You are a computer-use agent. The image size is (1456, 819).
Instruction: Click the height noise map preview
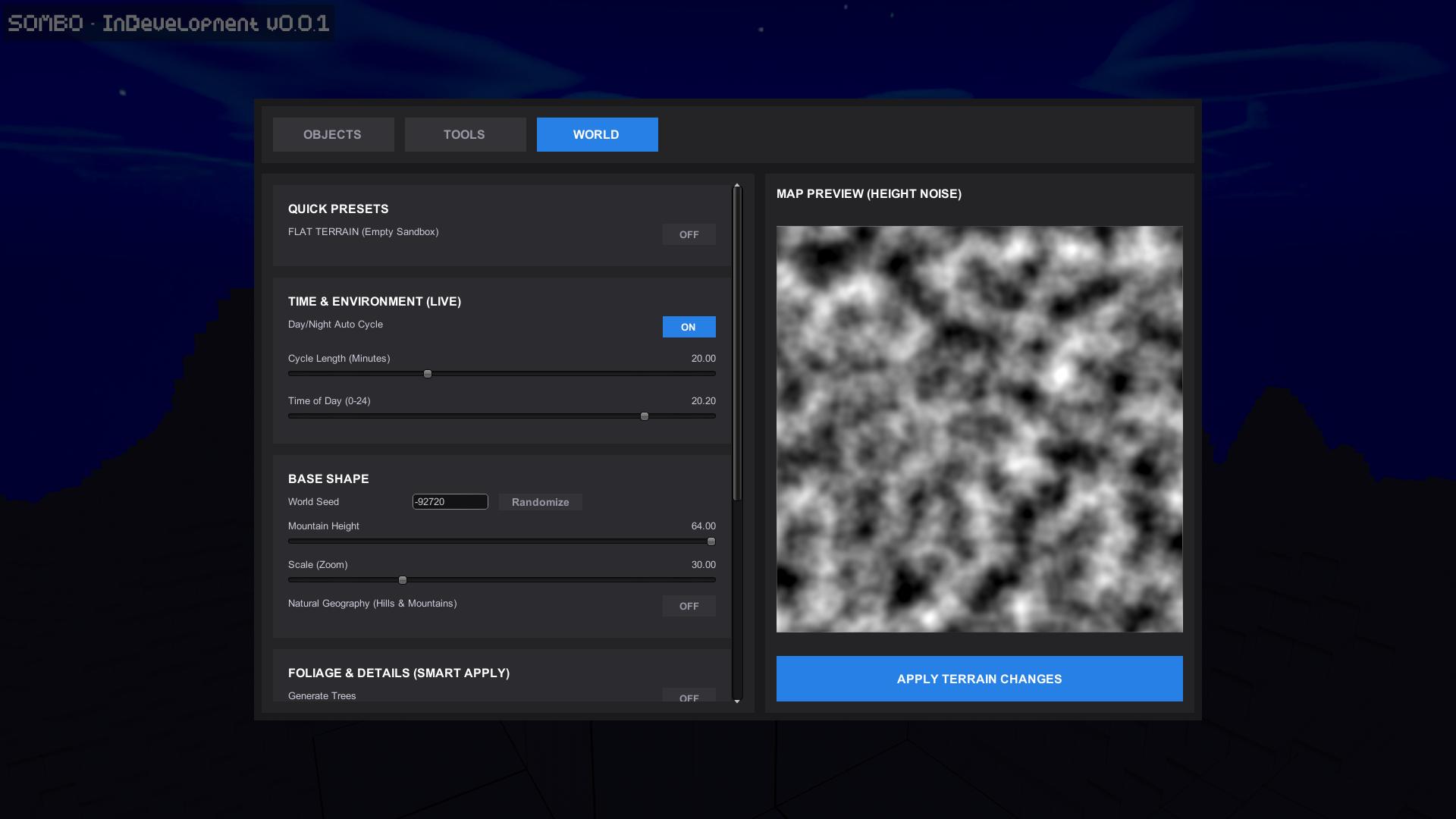tap(979, 428)
